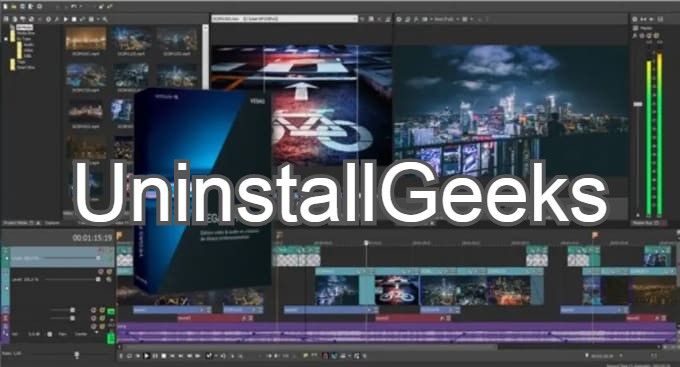Click the Record button in transport bar
The height and width of the screenshot is (367, 680).
pos(121,356)
